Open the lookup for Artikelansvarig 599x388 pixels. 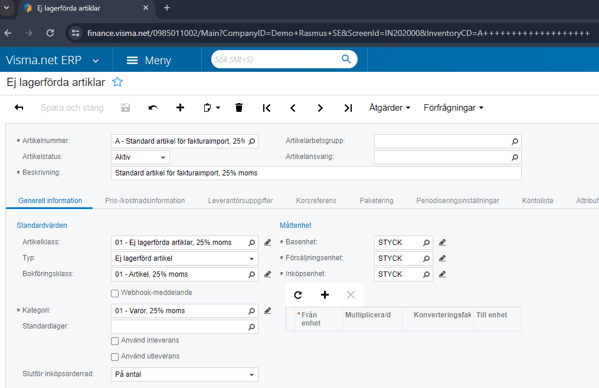515,157
